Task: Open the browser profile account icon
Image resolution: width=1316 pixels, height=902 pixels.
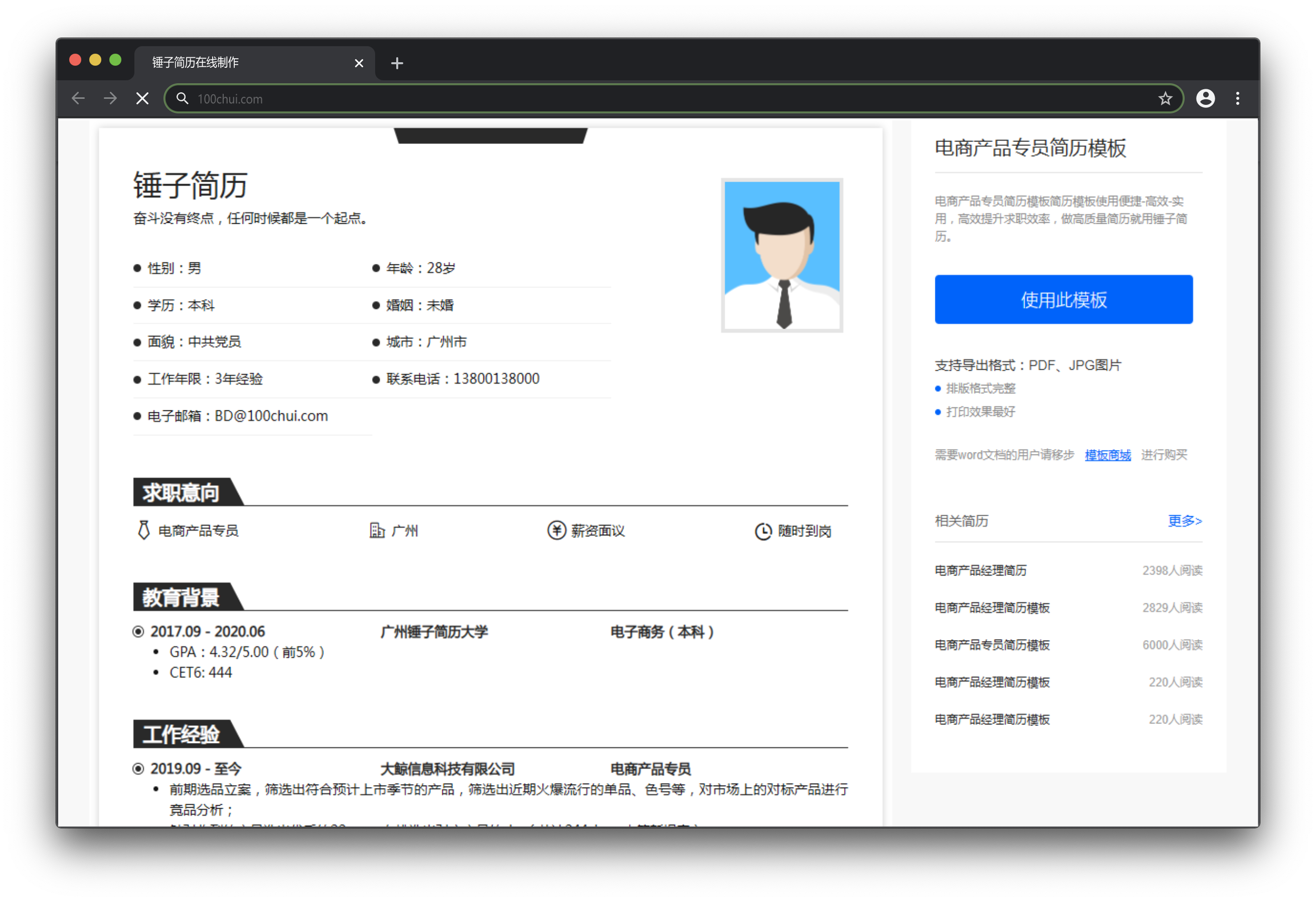Action: click(x=1205, y=99)
